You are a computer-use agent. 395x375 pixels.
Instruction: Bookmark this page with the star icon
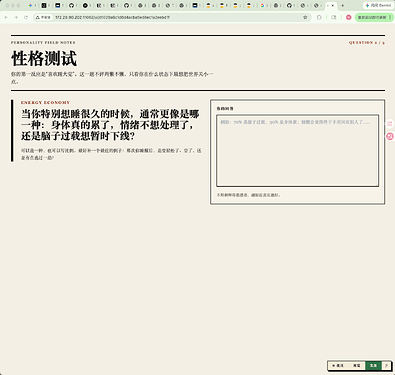(305, 17)
